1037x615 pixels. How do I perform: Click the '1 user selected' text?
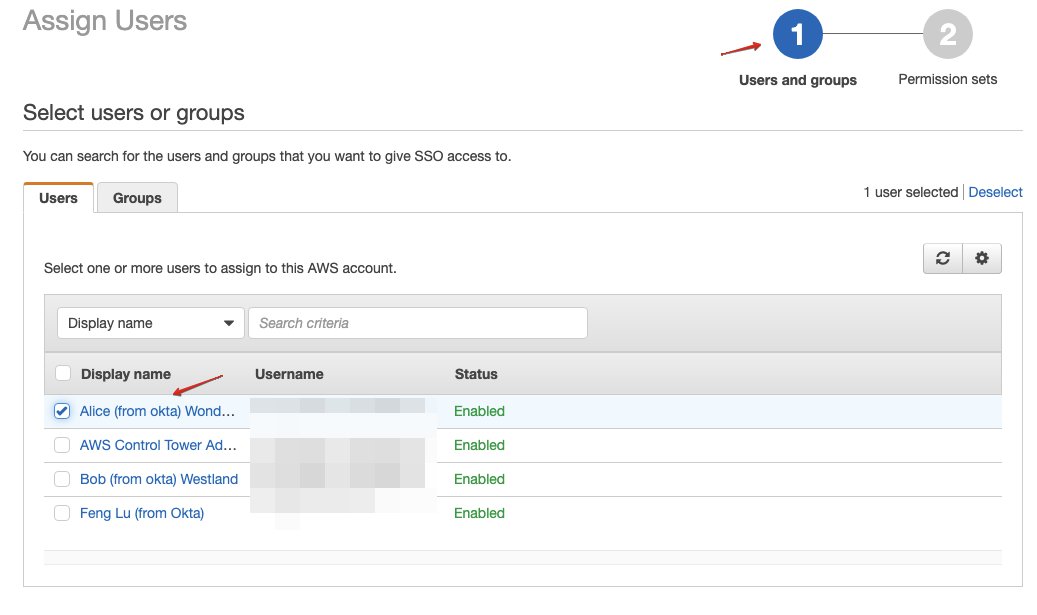[x=911, y=192]
